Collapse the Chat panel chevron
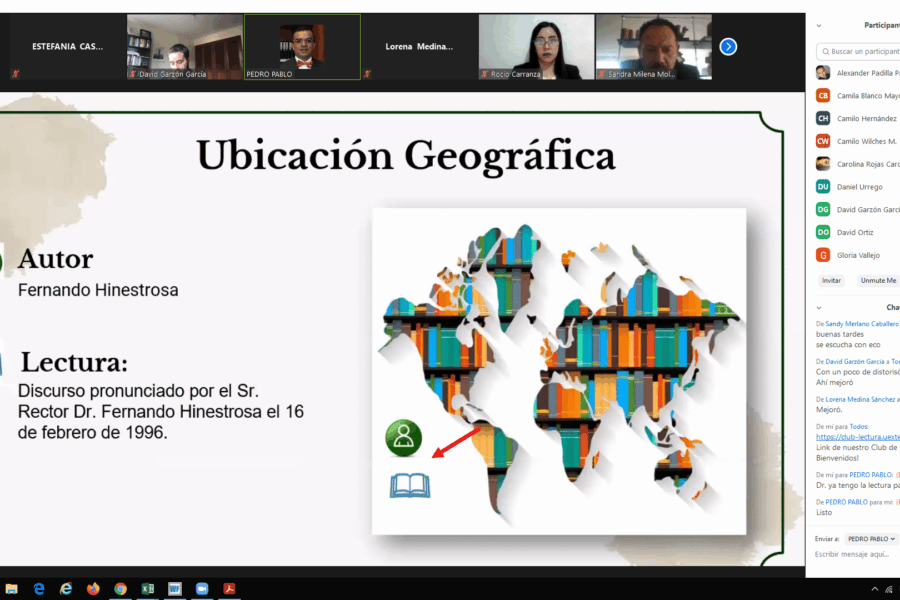This screenshot has width=900, height=600. click(x=819, y=308)
